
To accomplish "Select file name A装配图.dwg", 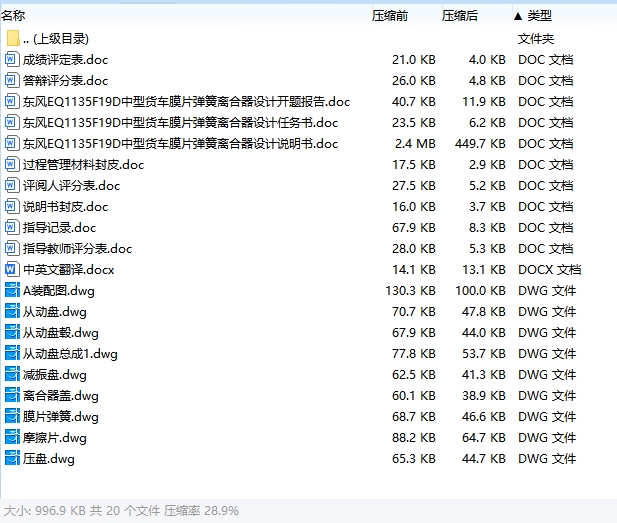I will click(59, 291).
